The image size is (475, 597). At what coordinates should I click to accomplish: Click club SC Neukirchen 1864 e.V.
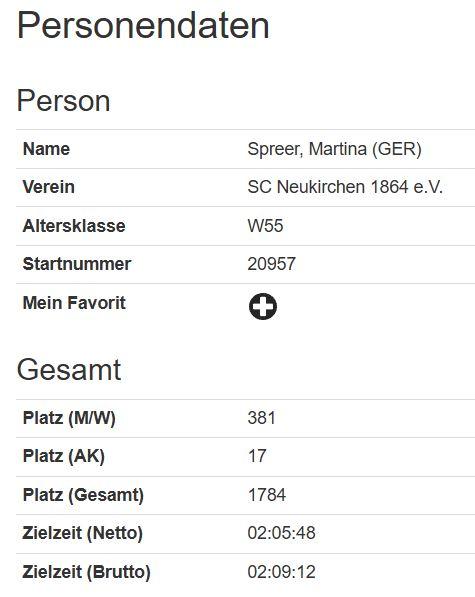[345, 187]
